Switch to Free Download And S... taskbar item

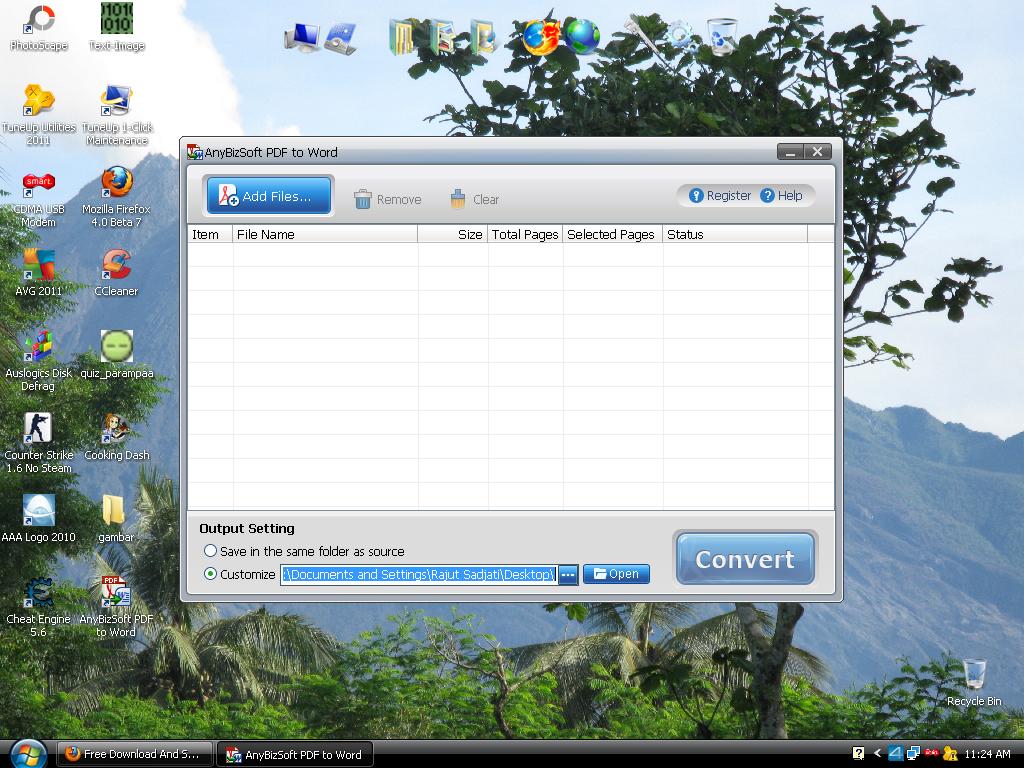[x=134, y=754]
